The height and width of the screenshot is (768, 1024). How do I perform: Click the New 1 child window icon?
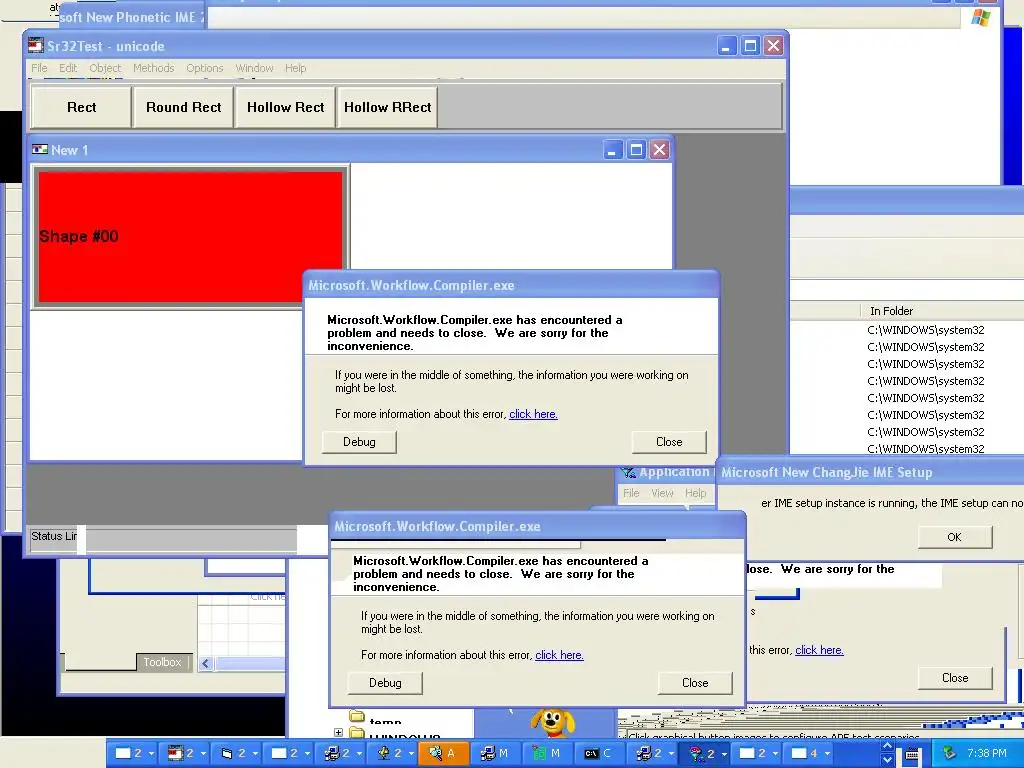[40, 150]
